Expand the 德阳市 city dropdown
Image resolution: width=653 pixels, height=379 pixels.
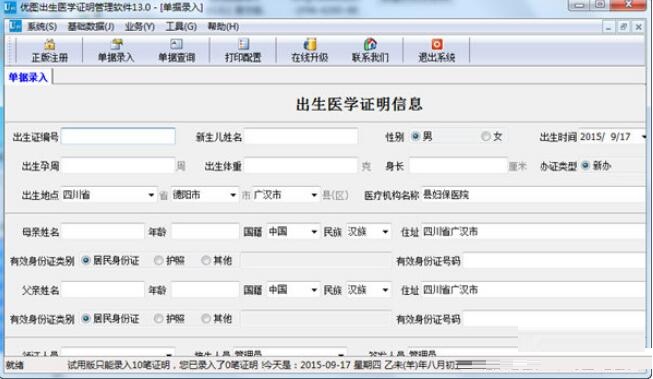[233, 195]
